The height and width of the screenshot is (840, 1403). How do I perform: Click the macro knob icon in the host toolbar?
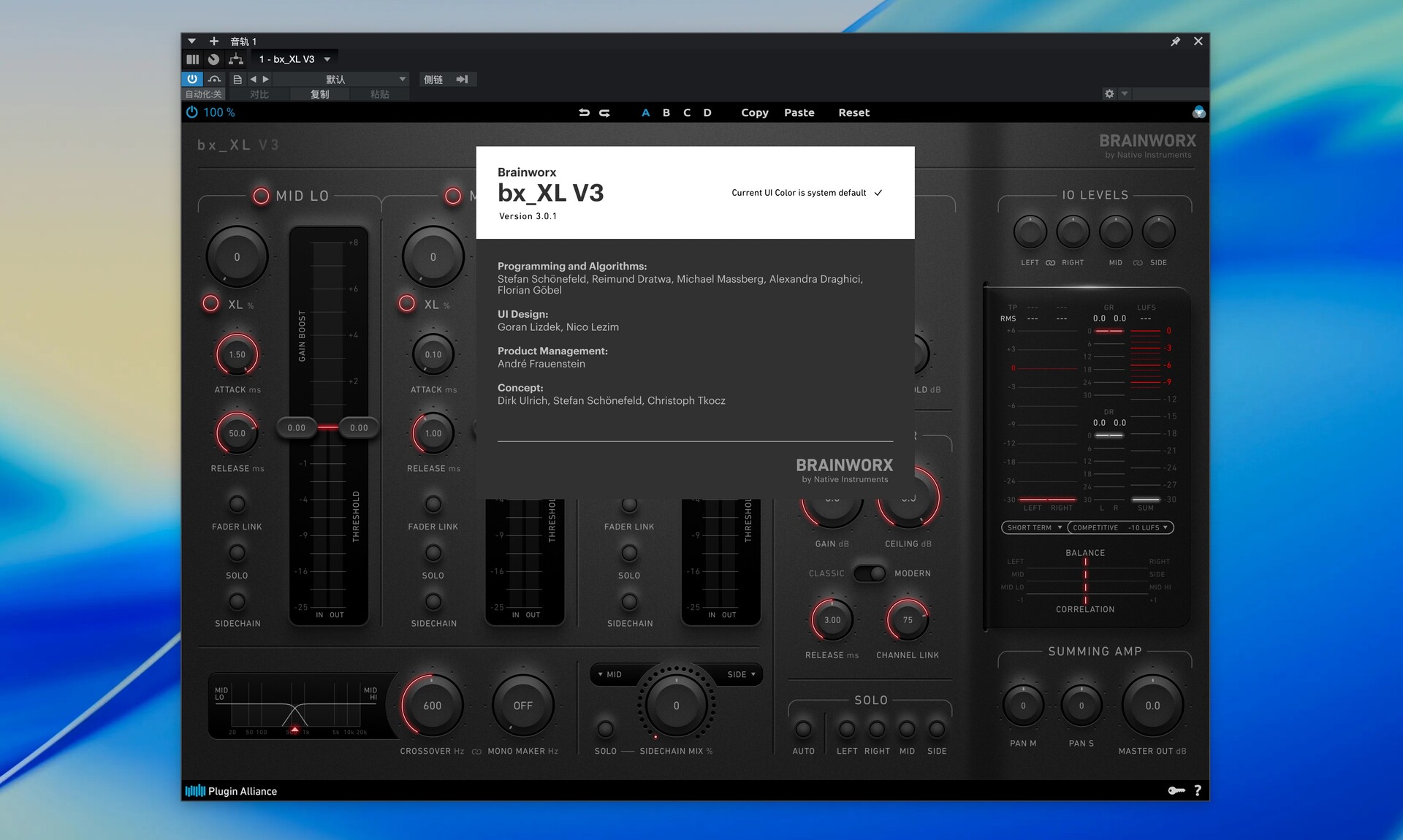213,59
